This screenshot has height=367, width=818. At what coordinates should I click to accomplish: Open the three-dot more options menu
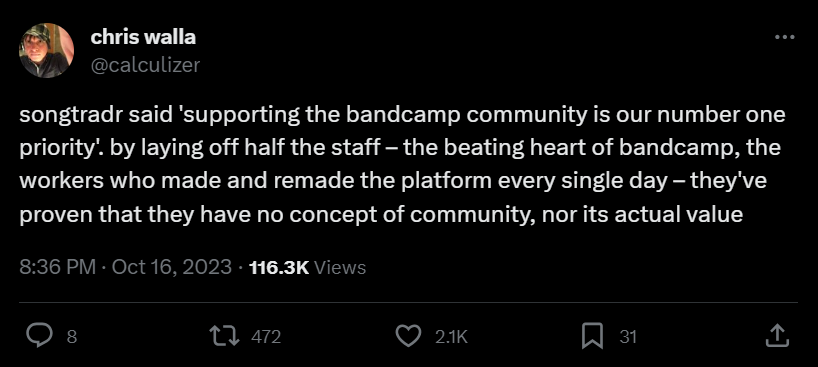785,38
